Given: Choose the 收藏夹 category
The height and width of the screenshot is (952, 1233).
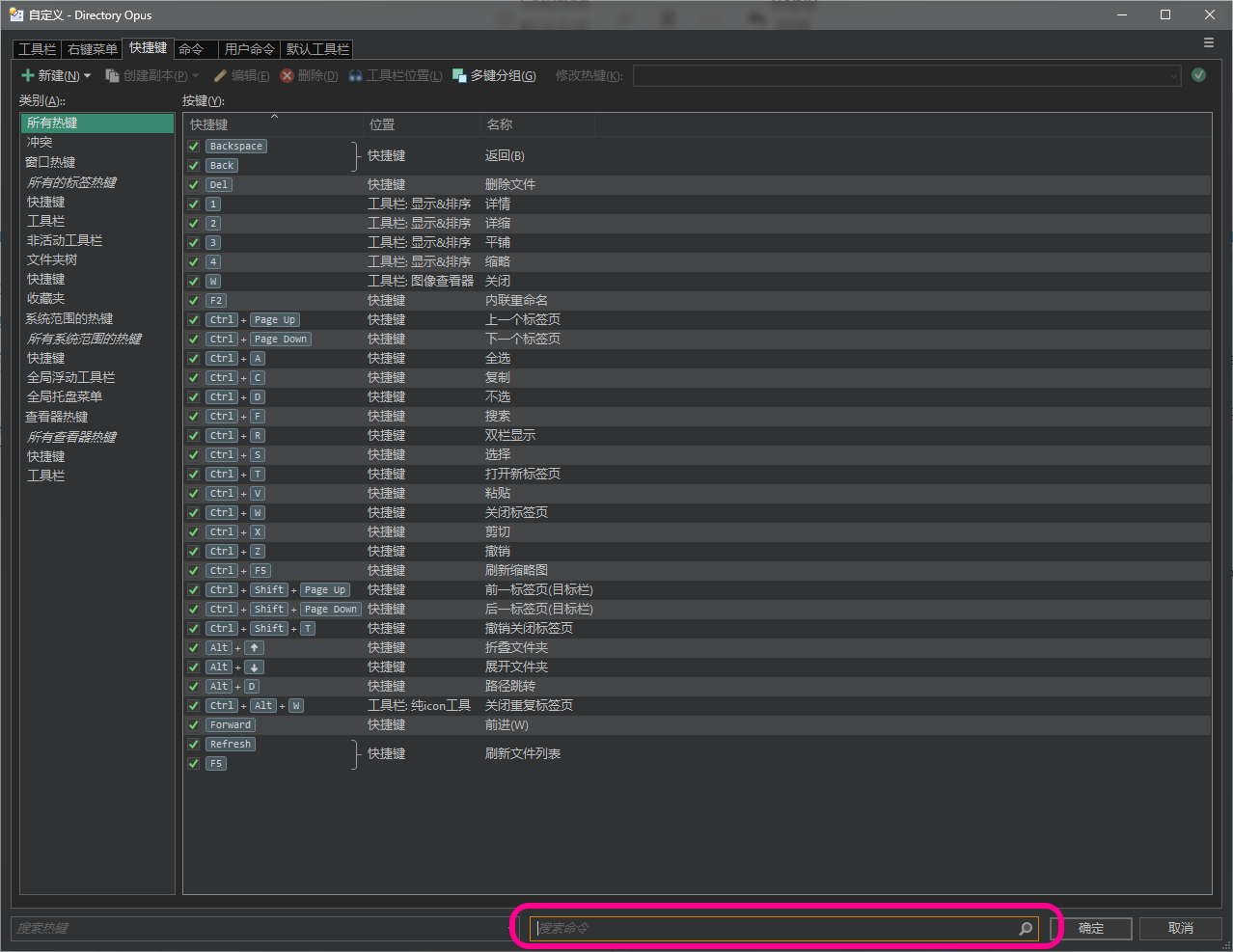Looking at the screenshot, I should [45, 298].
